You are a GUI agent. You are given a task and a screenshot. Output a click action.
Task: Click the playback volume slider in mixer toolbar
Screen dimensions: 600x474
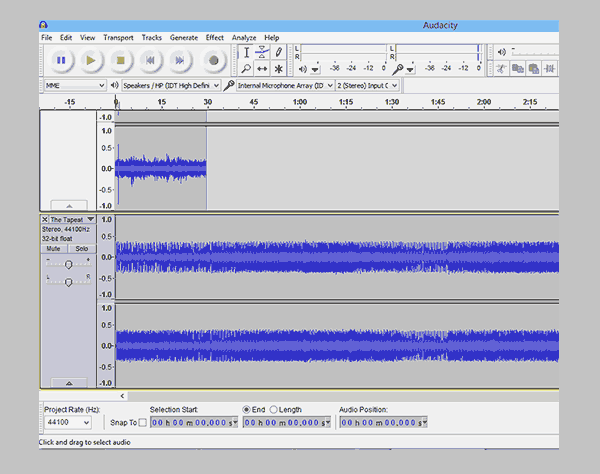(536, 52)
